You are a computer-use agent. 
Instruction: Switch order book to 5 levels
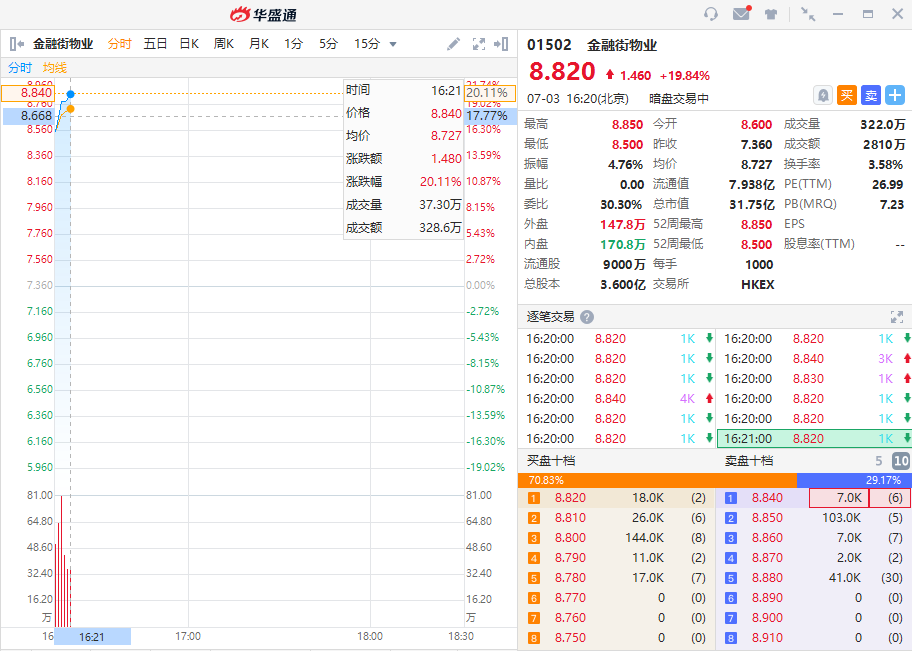point(879,461)
